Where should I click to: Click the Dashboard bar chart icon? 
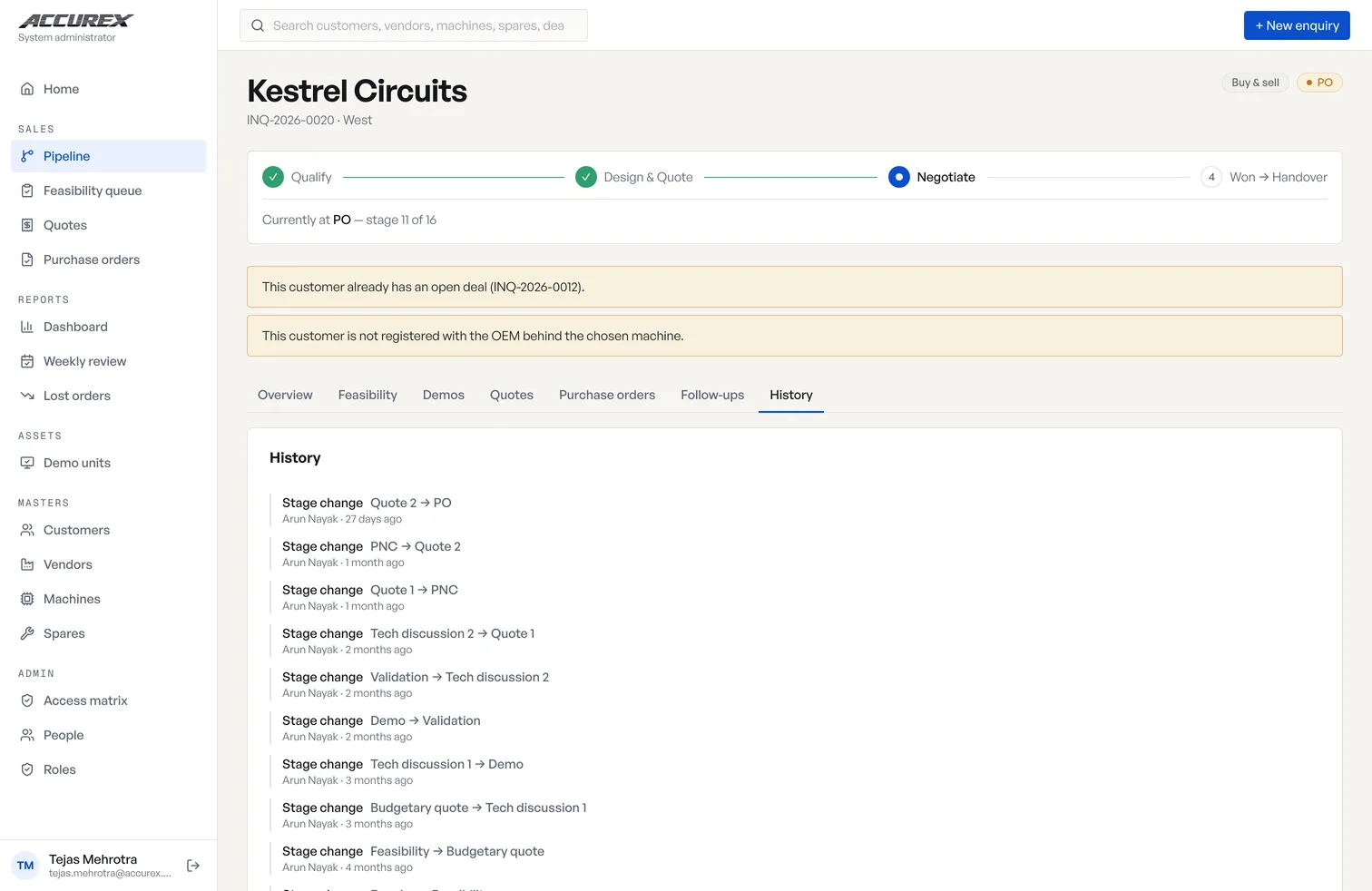(27, 327)
